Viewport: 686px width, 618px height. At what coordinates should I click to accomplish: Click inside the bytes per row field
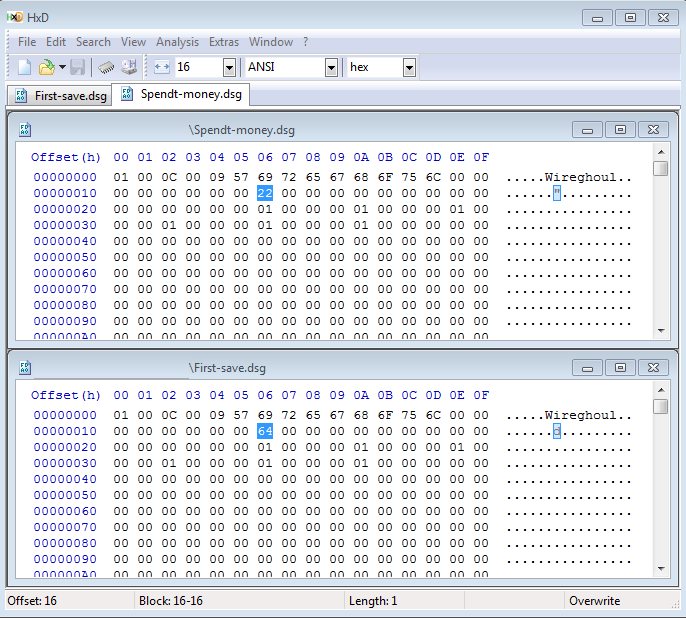pos(199,67)
